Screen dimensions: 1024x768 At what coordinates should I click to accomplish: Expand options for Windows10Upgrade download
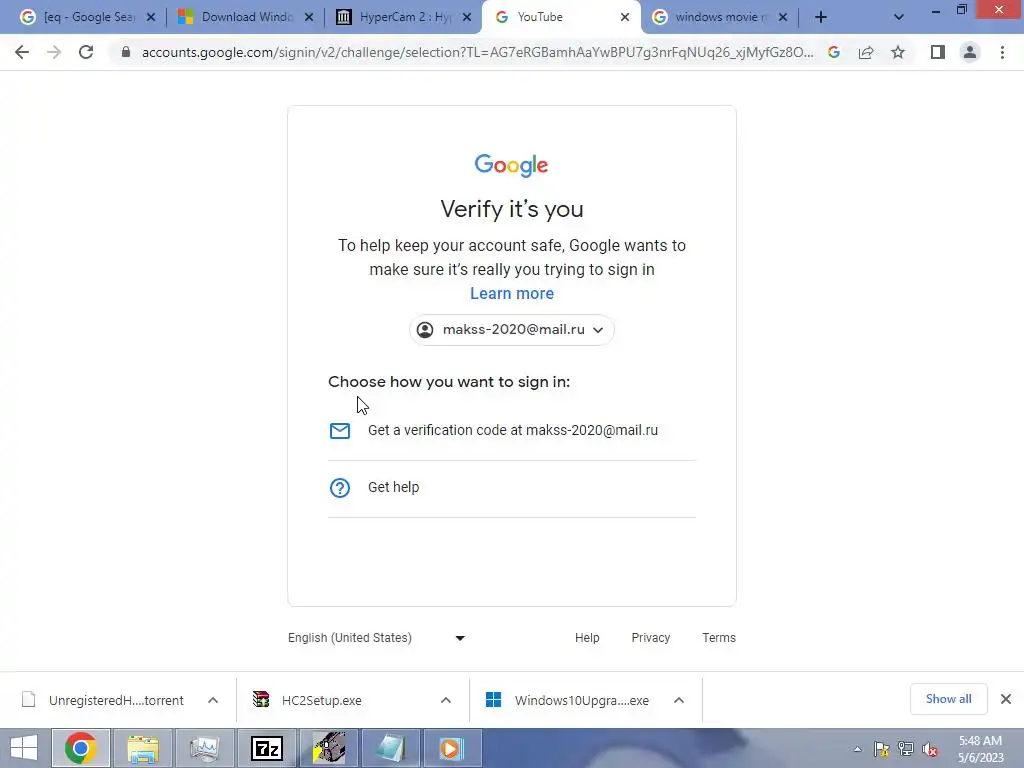tap(679, 700)
